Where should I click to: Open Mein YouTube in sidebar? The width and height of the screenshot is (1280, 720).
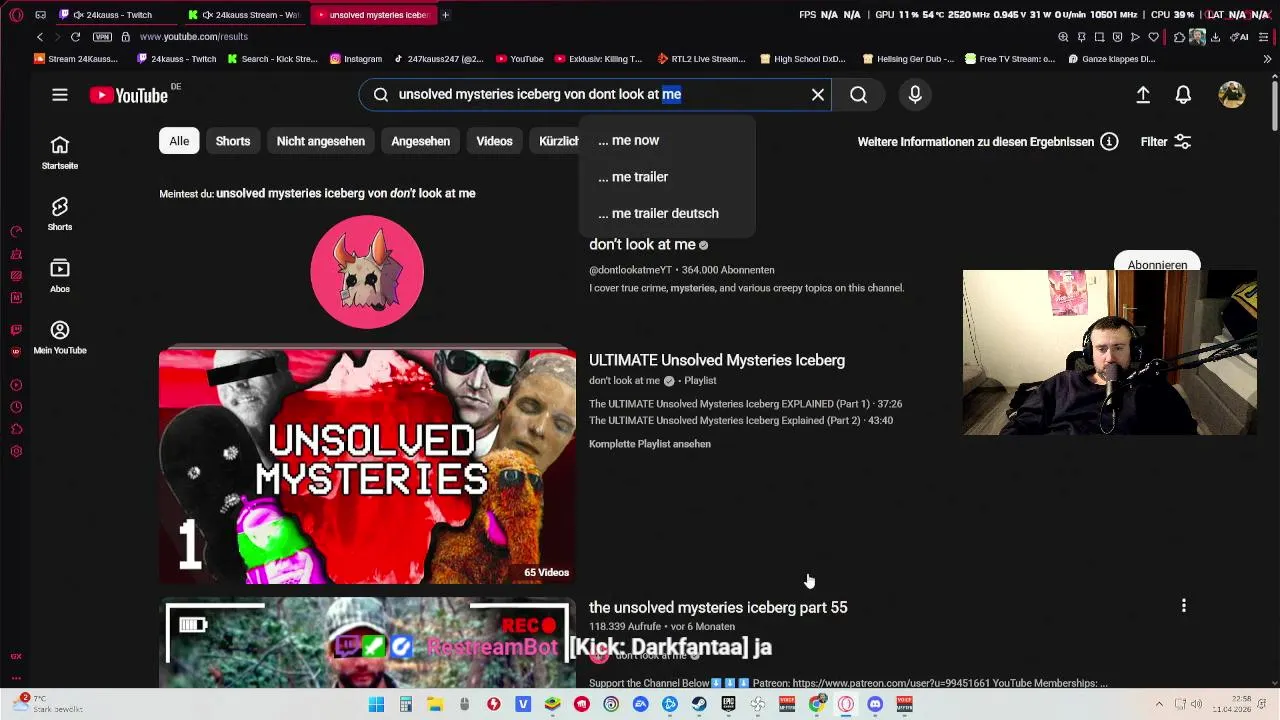pos(60,337)
